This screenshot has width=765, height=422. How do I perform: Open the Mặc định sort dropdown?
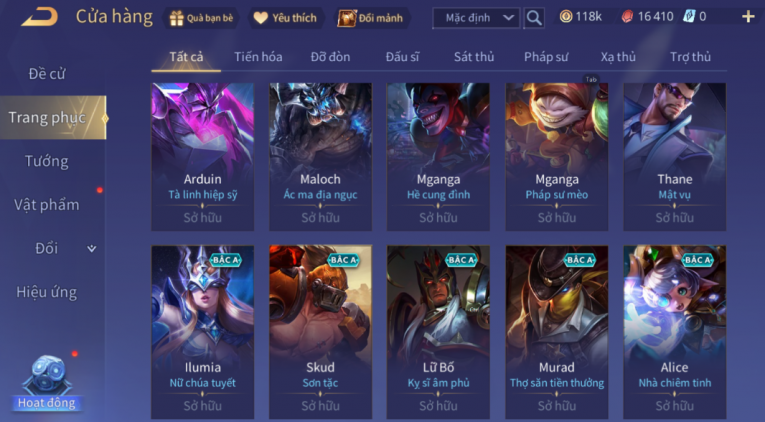pos(476,18)
